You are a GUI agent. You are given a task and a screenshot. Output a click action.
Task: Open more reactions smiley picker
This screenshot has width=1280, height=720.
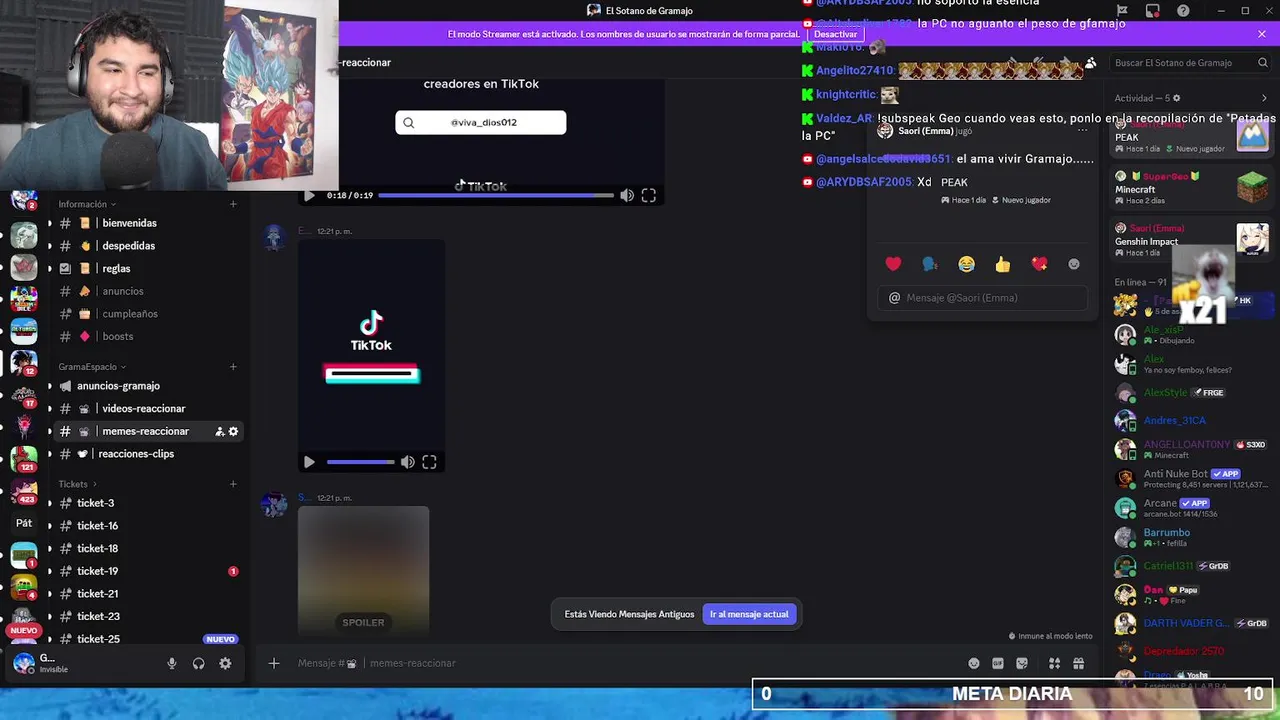click(x=1074, y=264)
